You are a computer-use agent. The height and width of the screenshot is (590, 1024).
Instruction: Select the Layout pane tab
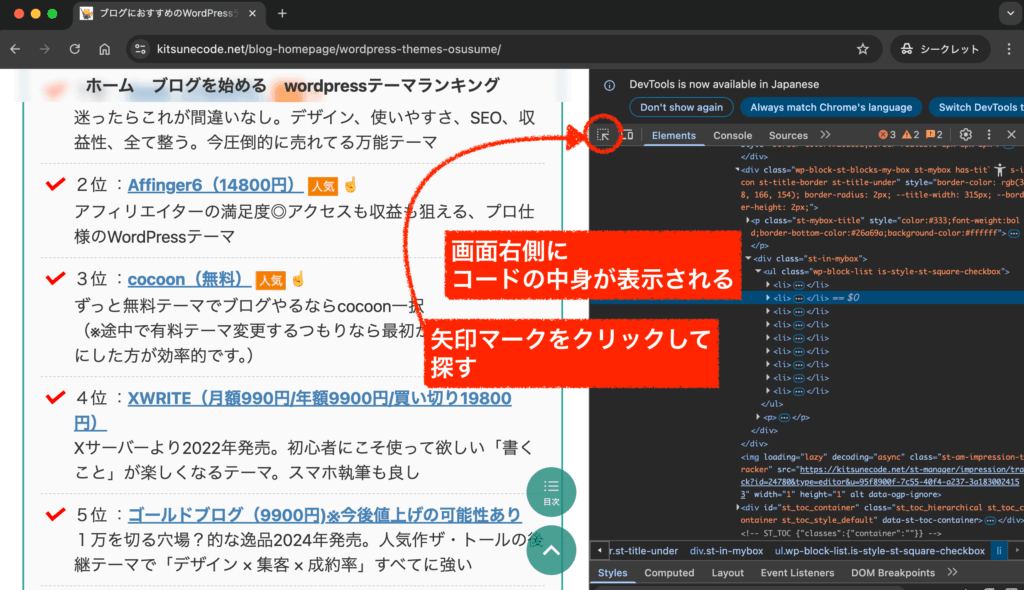tap(728, 573)
